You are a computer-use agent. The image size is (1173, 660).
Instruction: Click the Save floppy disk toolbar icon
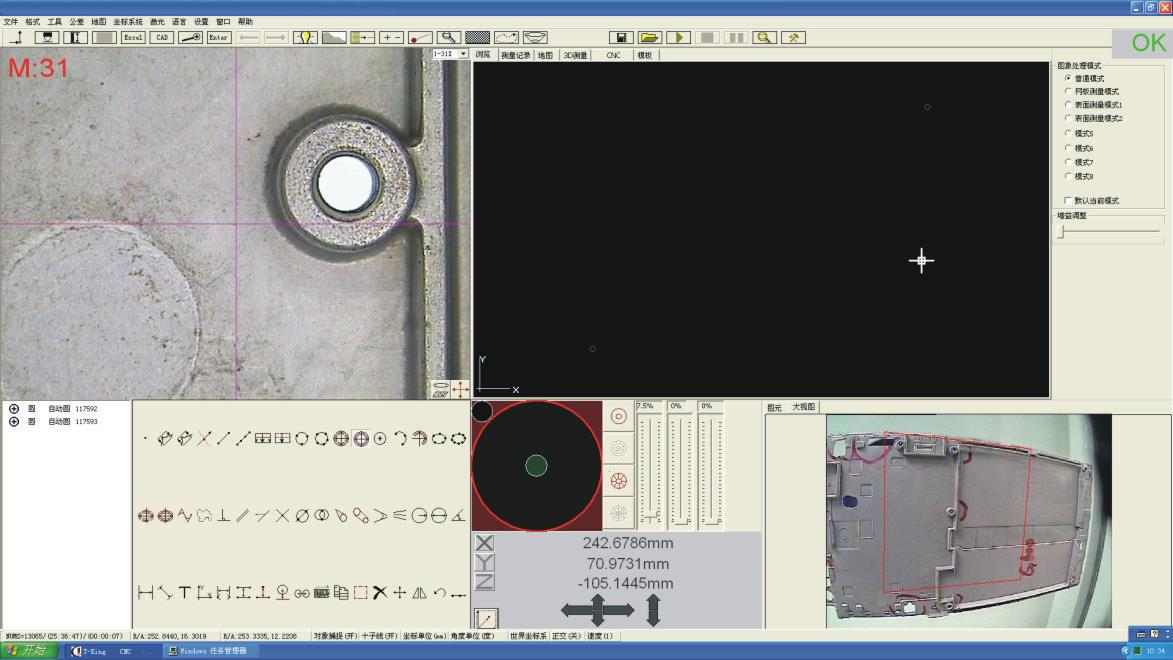(623, 37)
